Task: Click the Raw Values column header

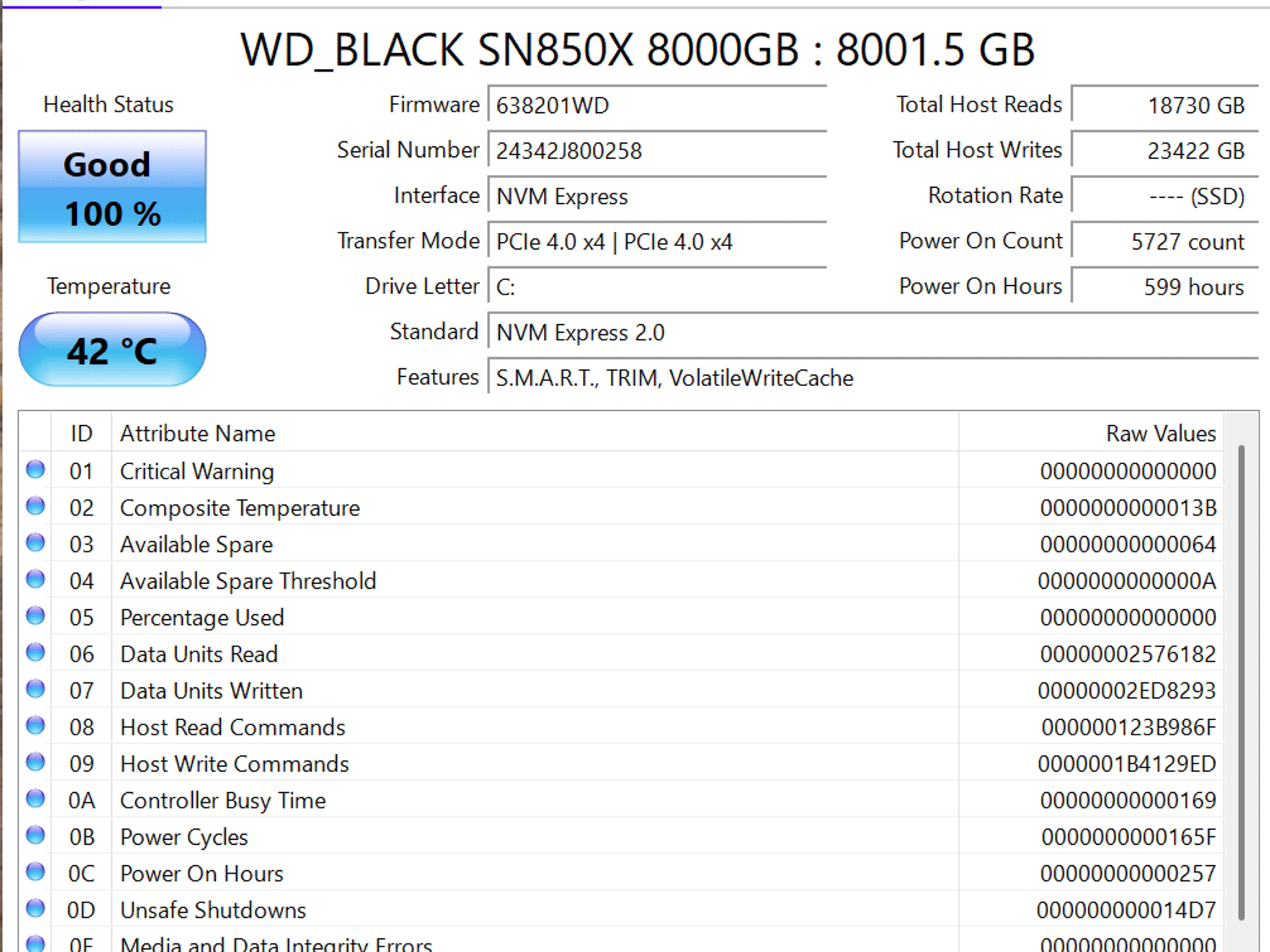Action: pos(1091,433)
